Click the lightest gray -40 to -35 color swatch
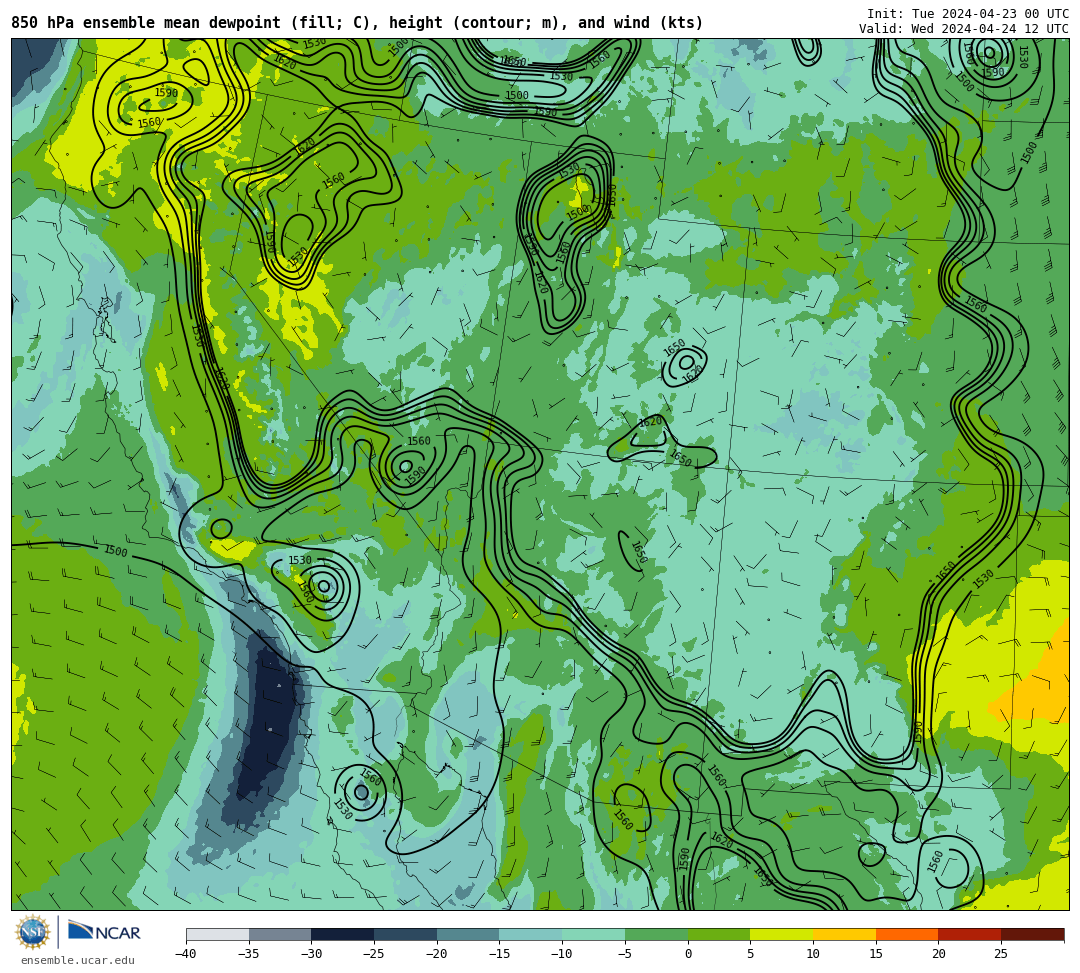Image resolution: width=1080 pixels, height=973 pixels. pyautogui.click(x=218, y=934)
